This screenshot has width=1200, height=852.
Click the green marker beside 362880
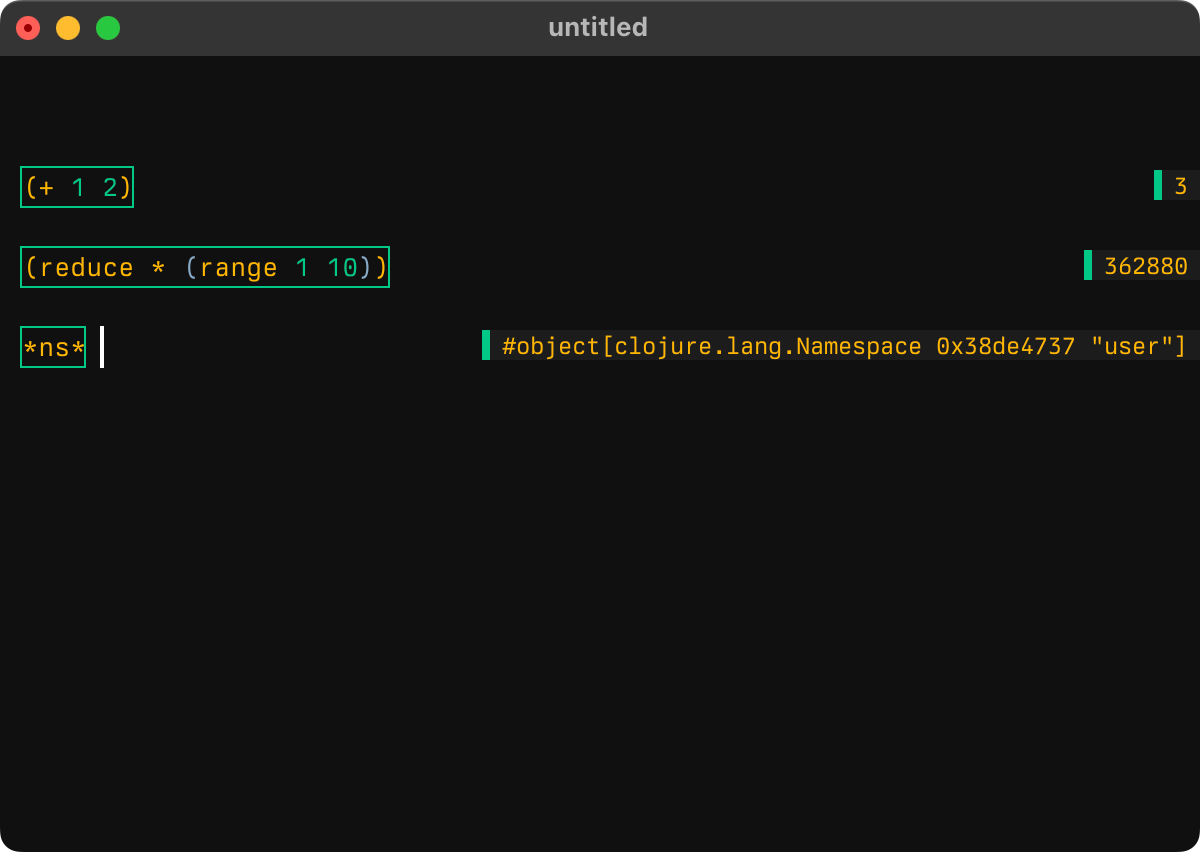[1088, 265]
